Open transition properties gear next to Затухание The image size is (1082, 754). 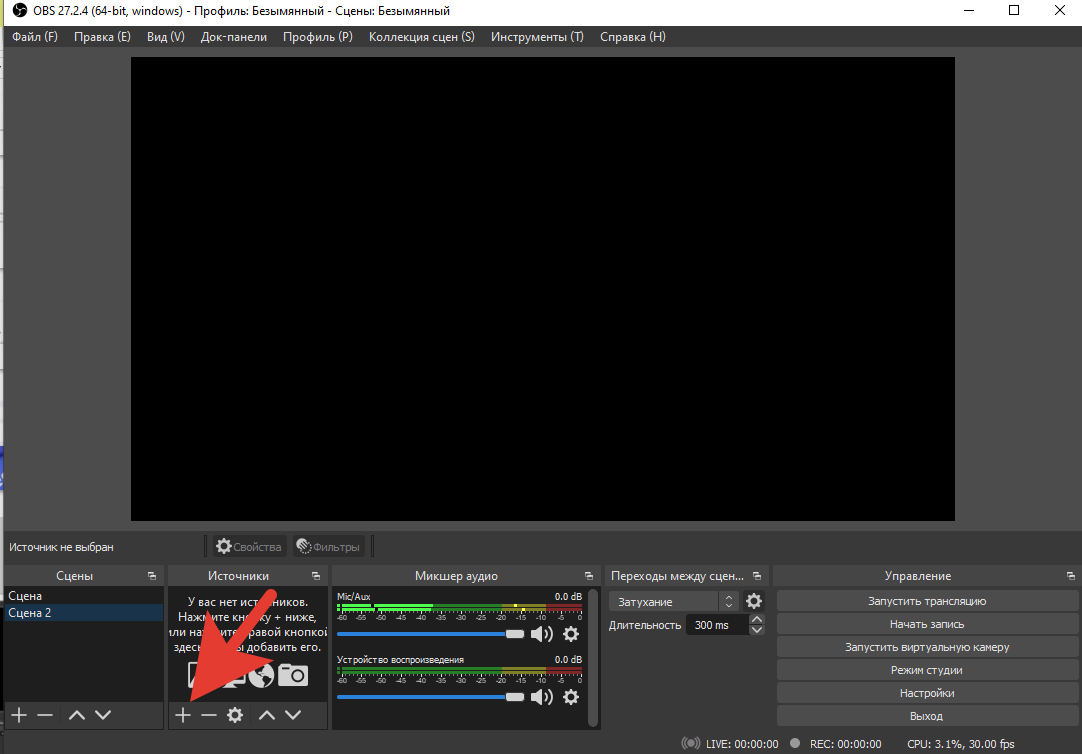754,601
